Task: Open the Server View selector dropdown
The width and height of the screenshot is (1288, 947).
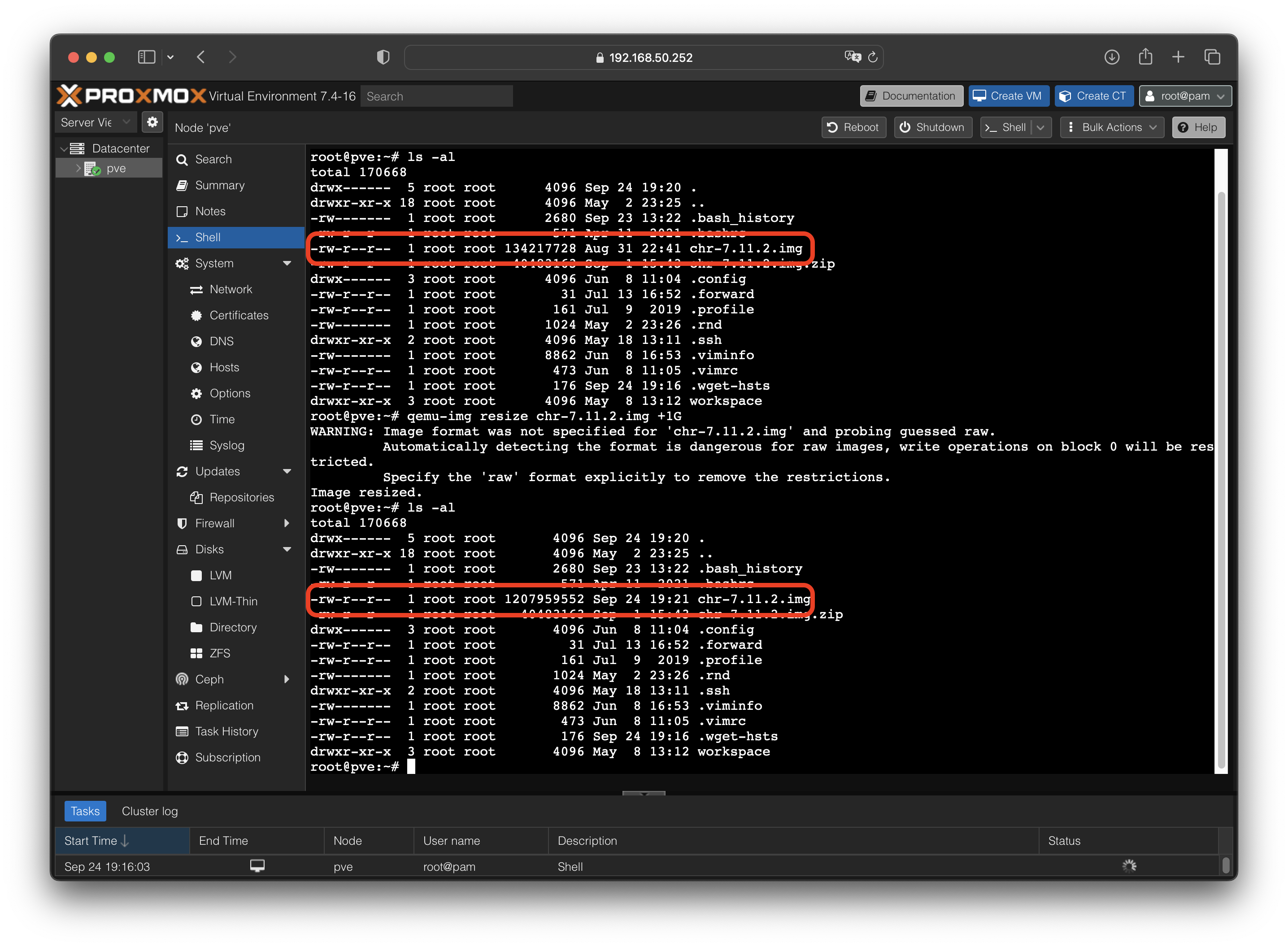Action: pyautogui.click(x=95, y=122)
